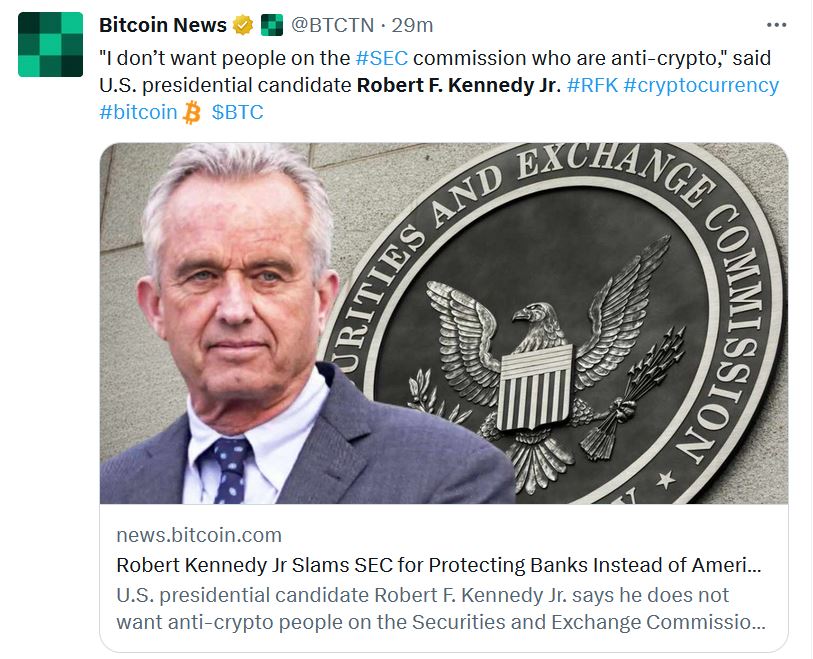Open the article preview image
The width and height of the screenshot is (813, 659).
point(444,323)
